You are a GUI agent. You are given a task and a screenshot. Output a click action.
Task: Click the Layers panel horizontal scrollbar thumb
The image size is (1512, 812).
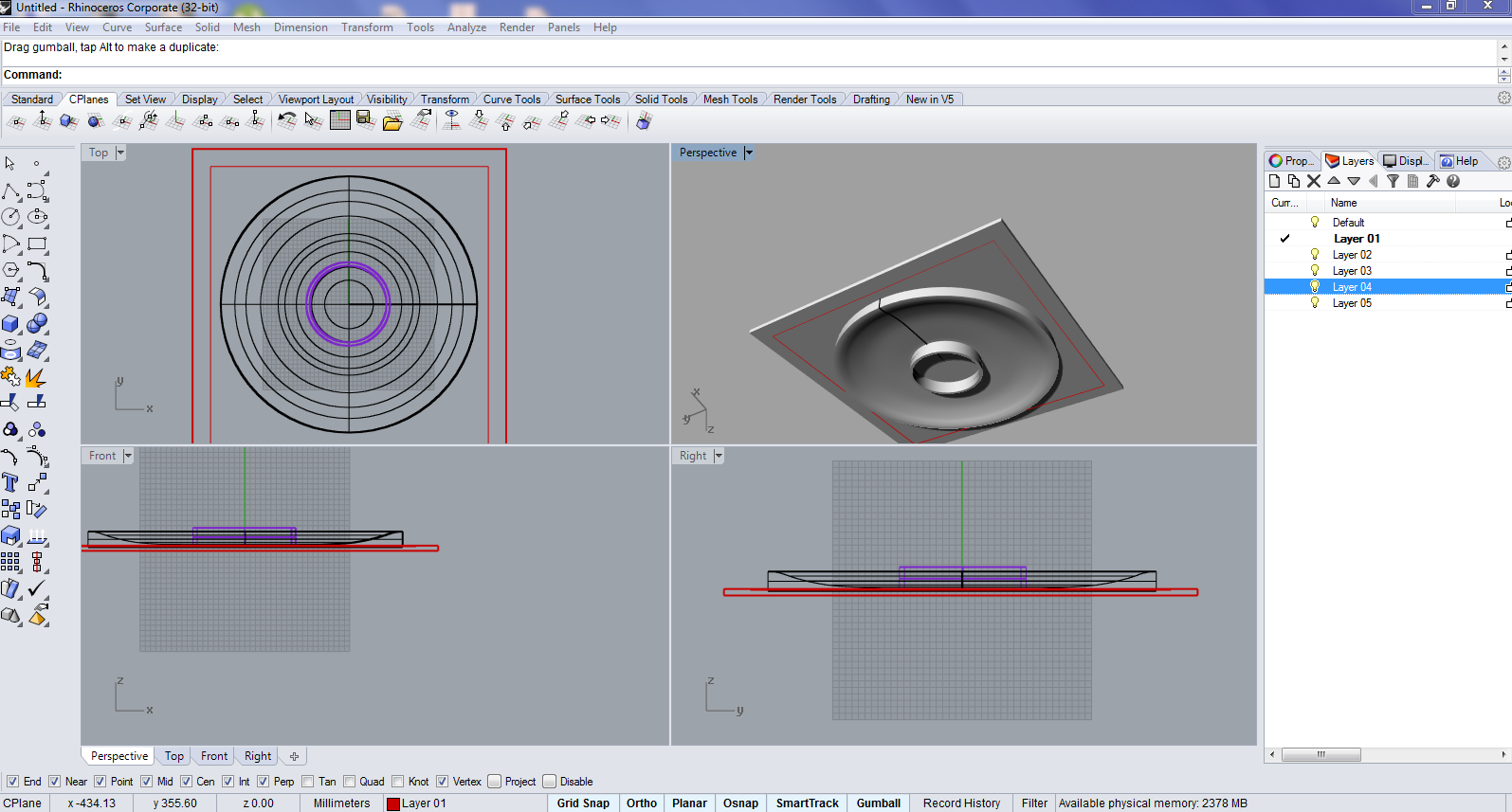click(1321, 755)
